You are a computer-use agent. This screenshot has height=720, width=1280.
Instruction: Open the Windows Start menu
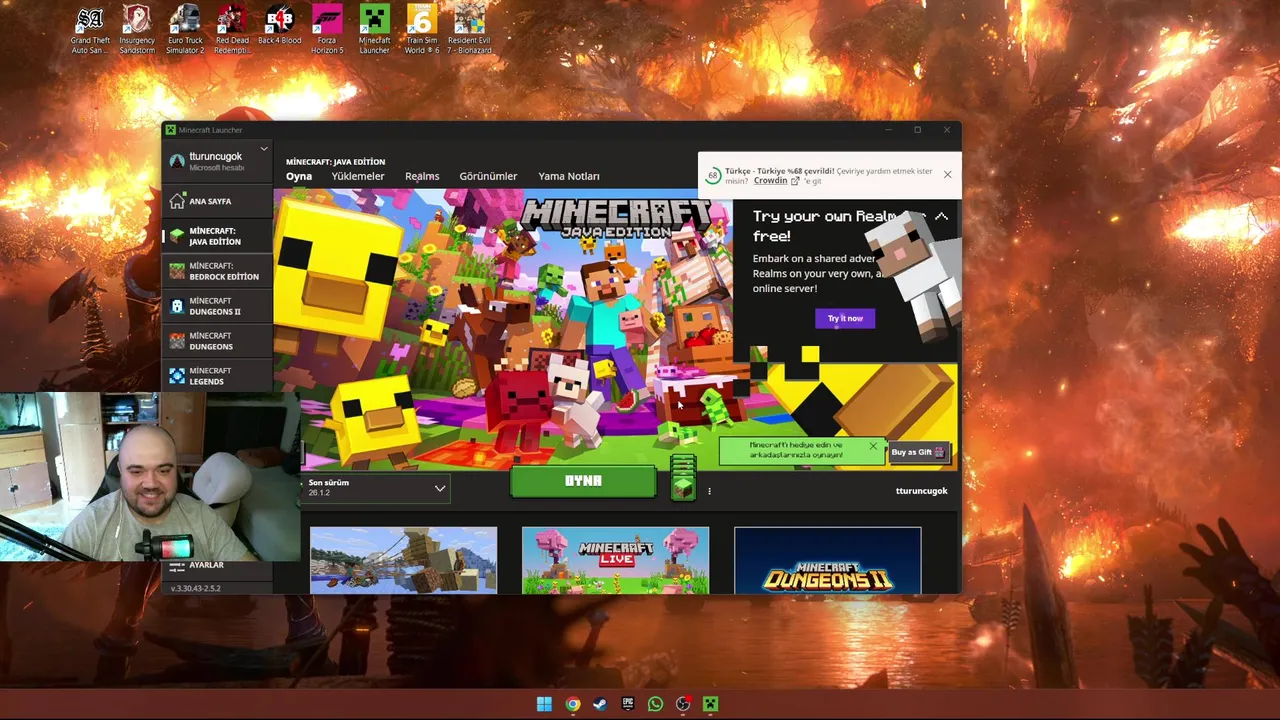544,704
